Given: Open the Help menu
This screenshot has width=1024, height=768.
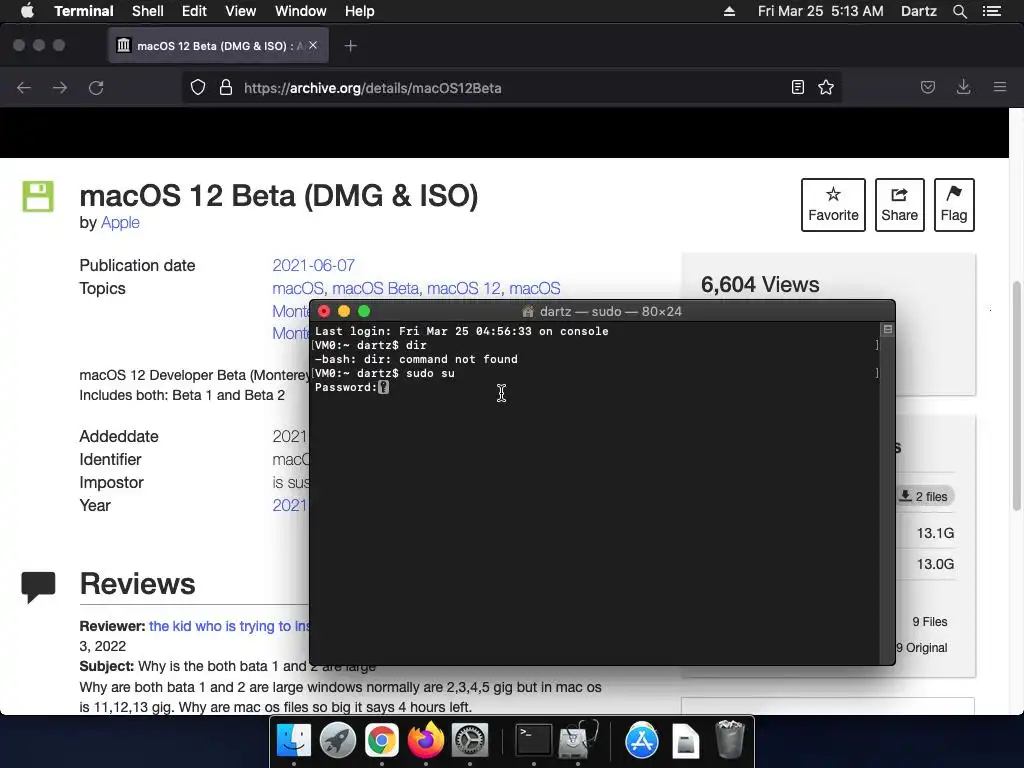Looking at the screenshot, I should click(x=359, y=11).
